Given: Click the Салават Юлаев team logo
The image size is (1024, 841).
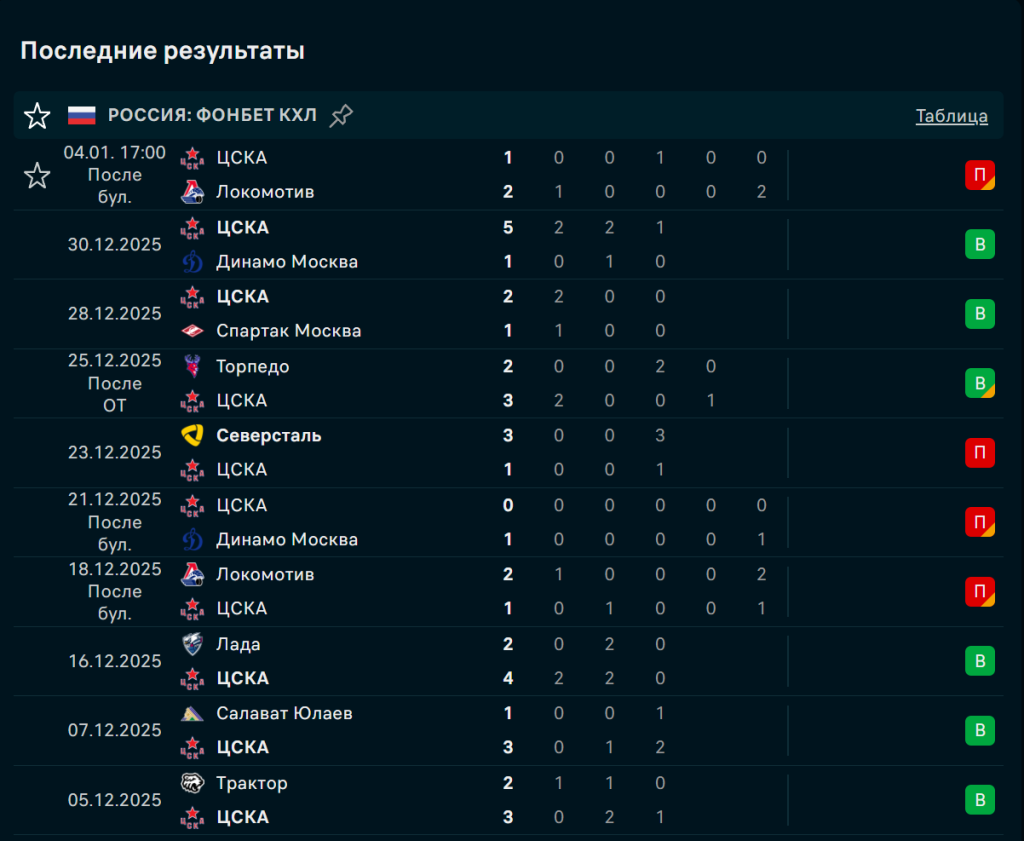Looking at the screenshot, I should pos(192,713).
